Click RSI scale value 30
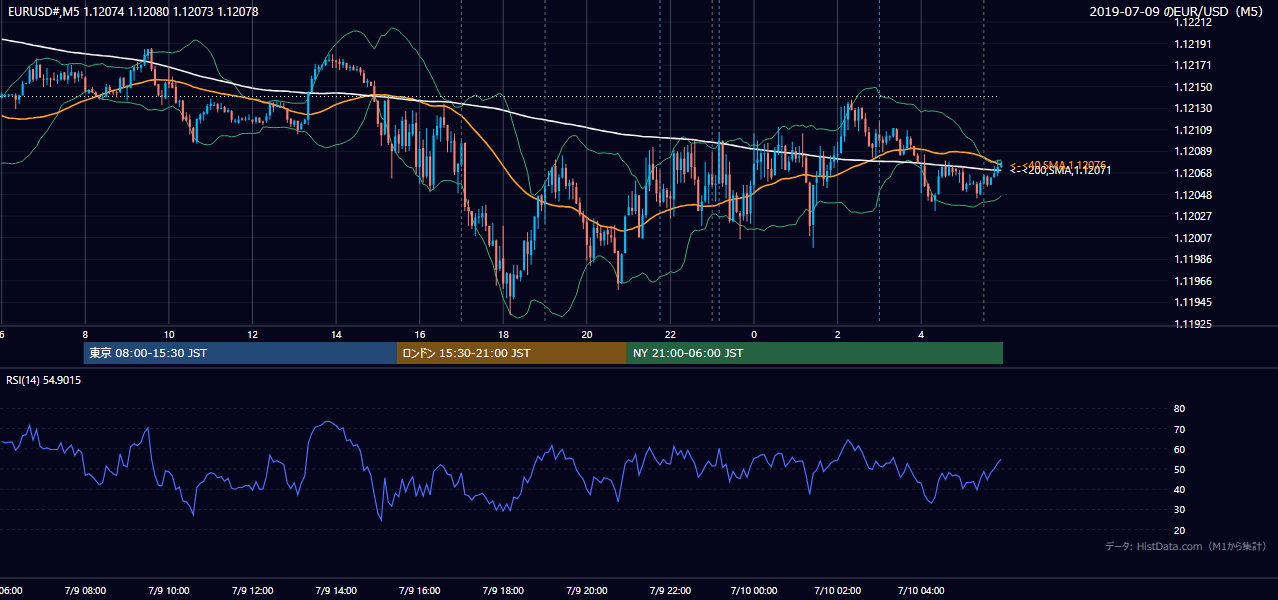This screenshot has width=1278, height=600. [x=1179, y=510]
